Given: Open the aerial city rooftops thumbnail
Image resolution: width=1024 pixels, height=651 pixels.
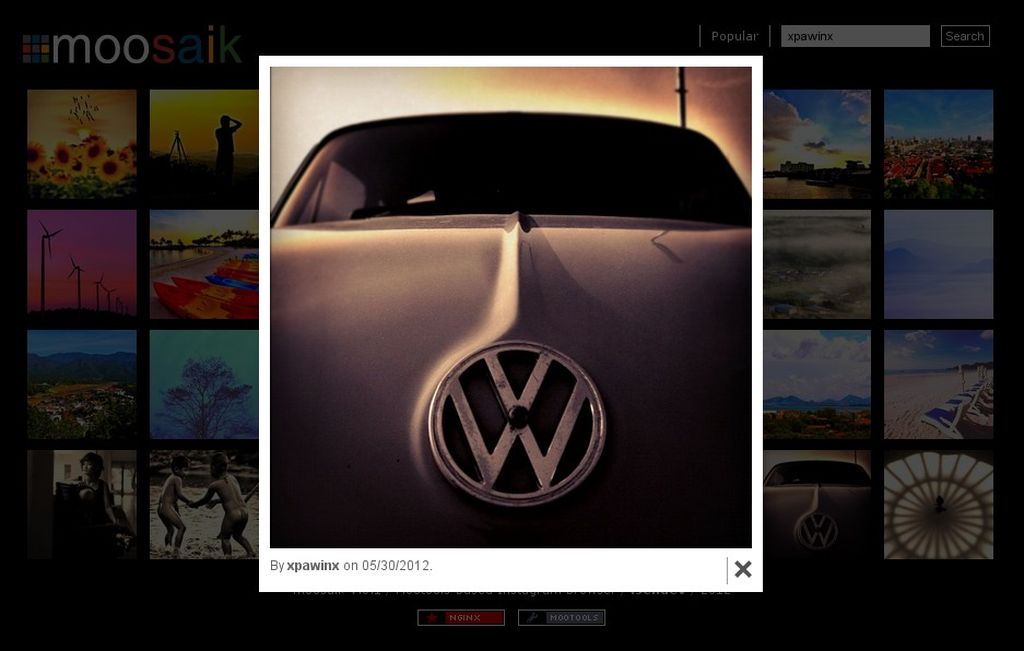Looking at the screenshot, I should 938,144.
